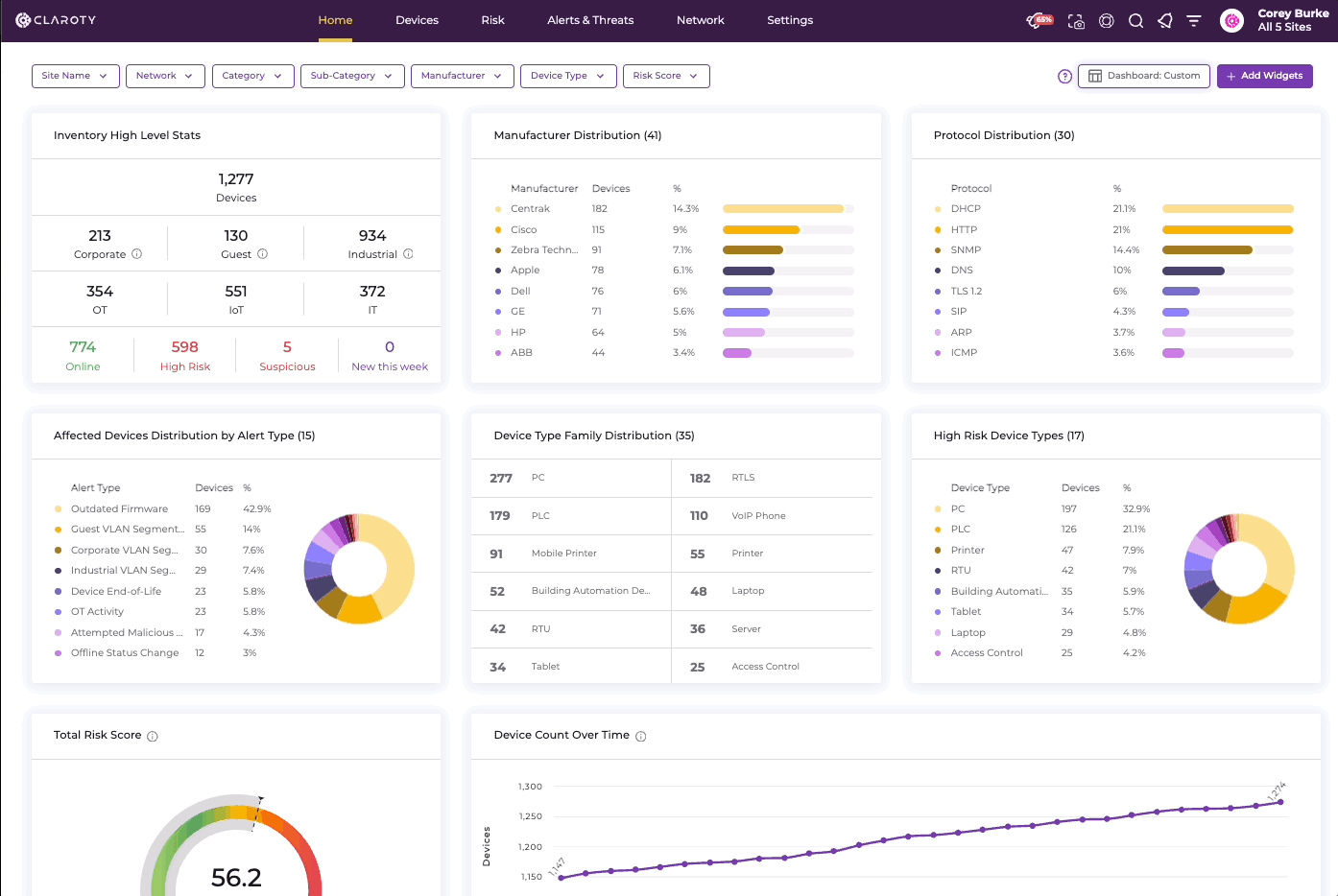
Task: Click the Dashboard: Custom button
Action: click(1144, 76)
